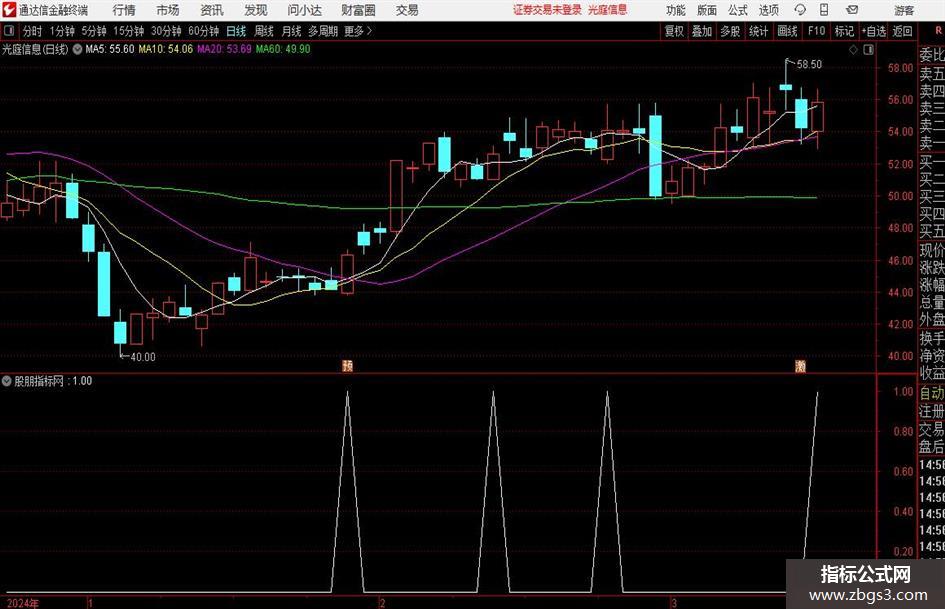Click the 光庭信息 red link in title bar
Viewport: 945px width, 609px height.
[608, 10]
